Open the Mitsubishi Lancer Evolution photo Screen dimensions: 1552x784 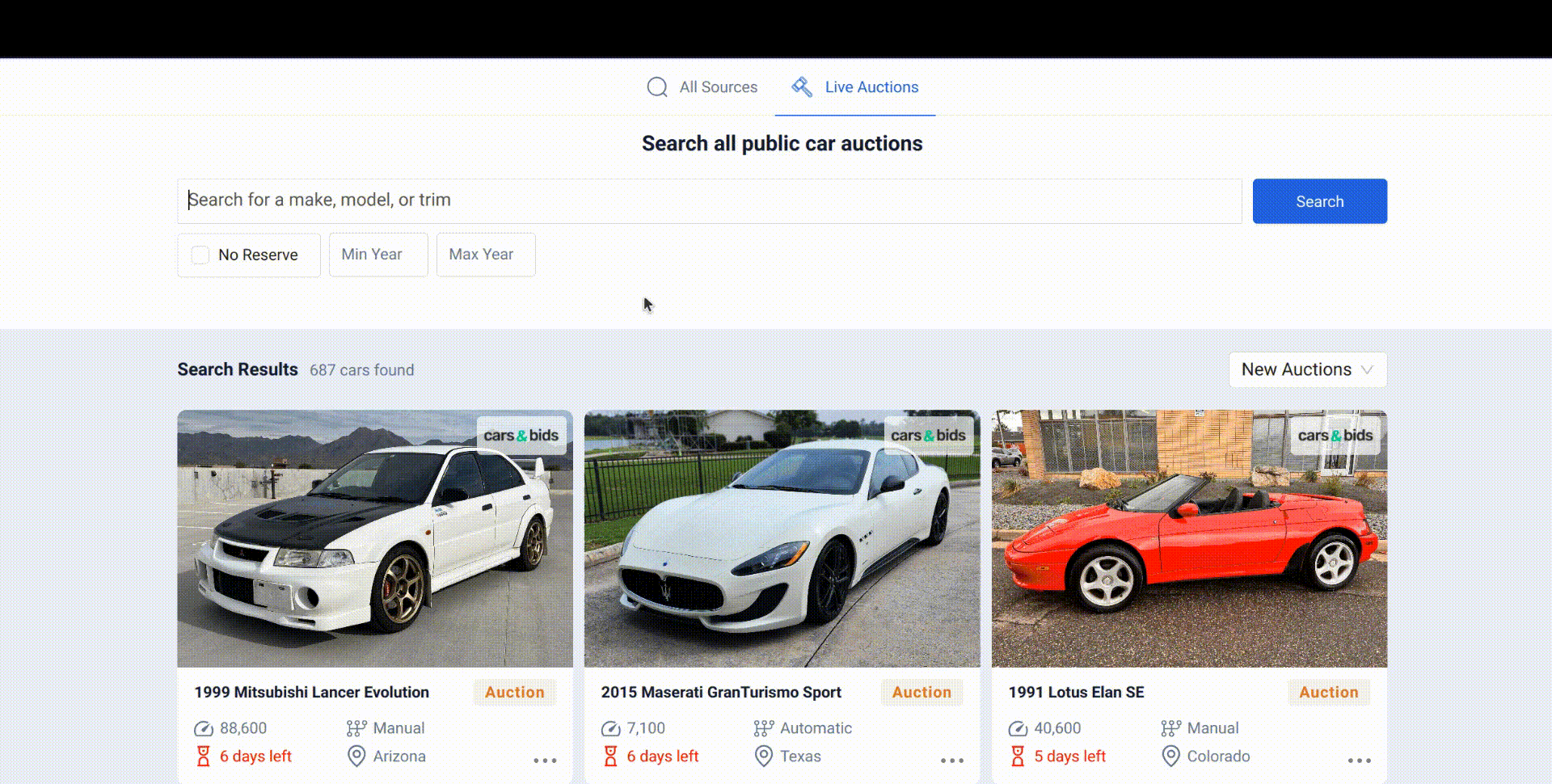(375, 538)
